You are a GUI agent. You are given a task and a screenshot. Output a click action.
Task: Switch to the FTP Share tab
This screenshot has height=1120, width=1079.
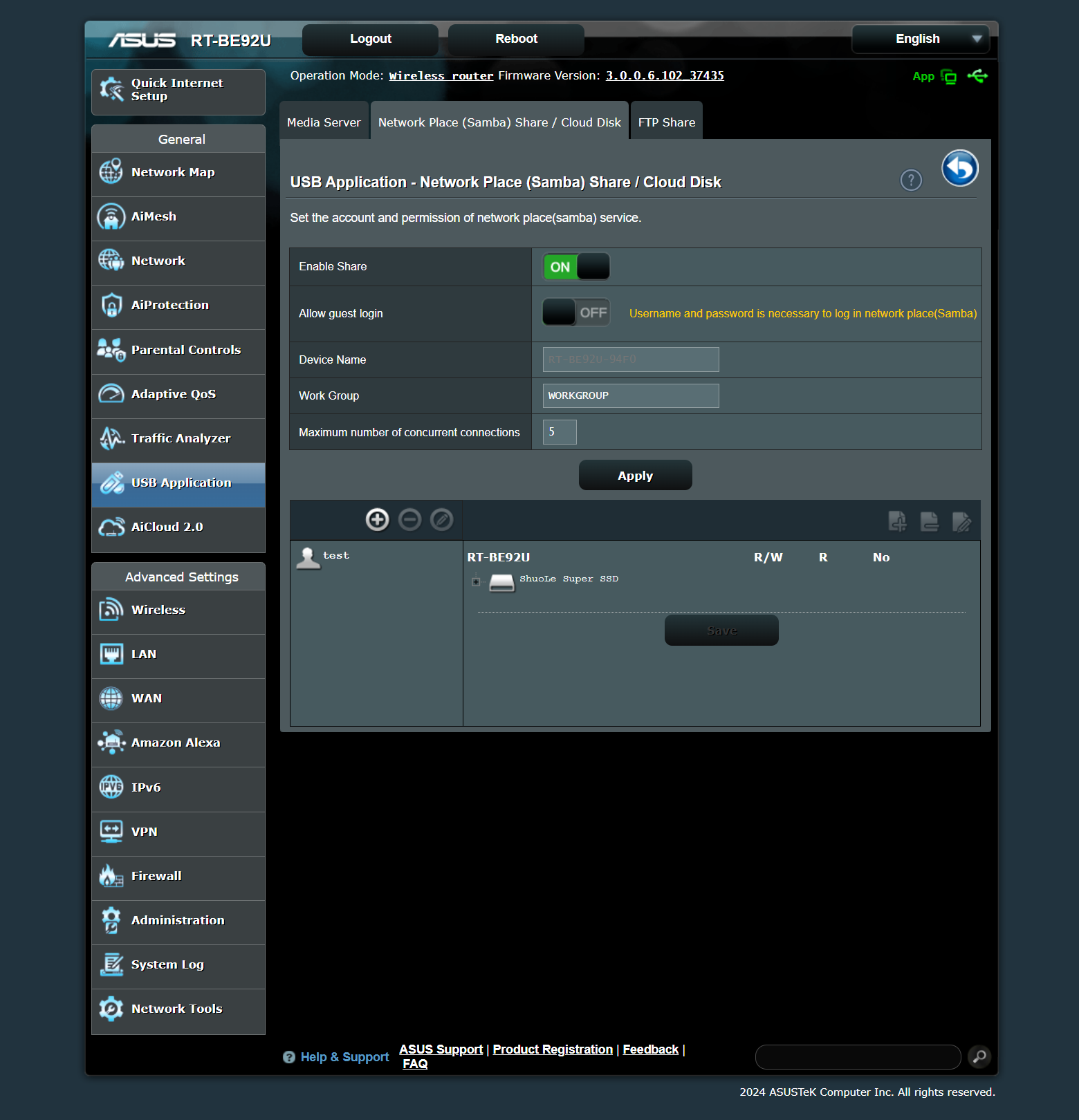point(667,122)
